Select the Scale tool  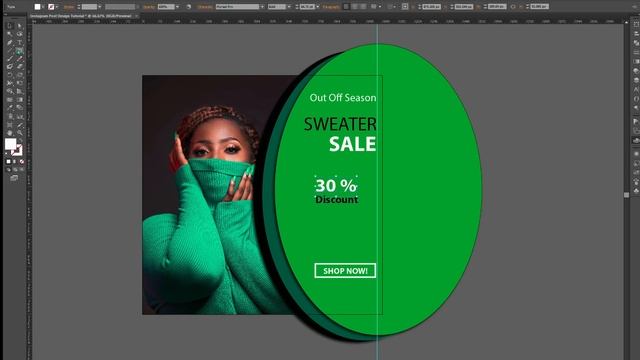20,75
